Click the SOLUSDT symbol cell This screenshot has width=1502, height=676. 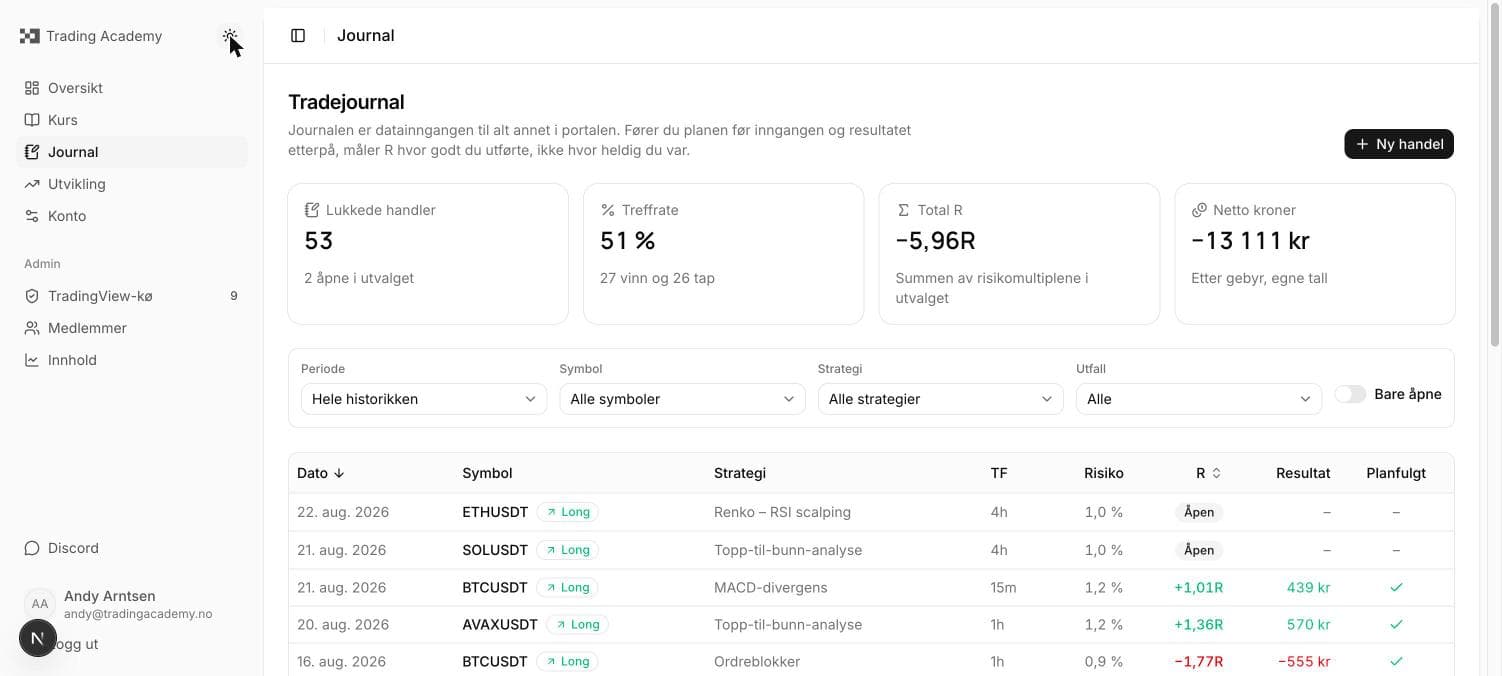pyautogui.click(x=495, y=550)
